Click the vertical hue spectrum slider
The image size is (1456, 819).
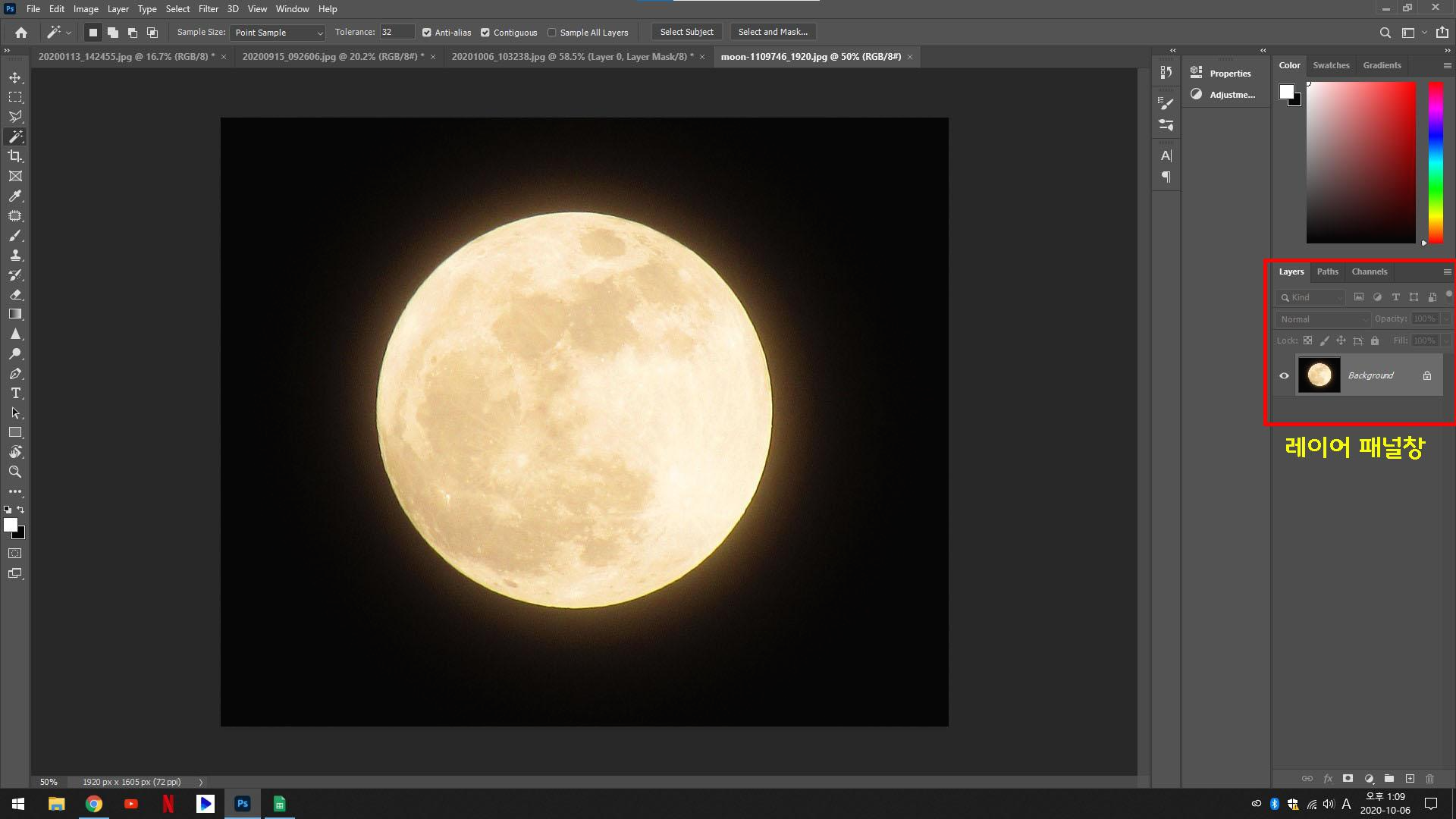tap(1436, 162)
